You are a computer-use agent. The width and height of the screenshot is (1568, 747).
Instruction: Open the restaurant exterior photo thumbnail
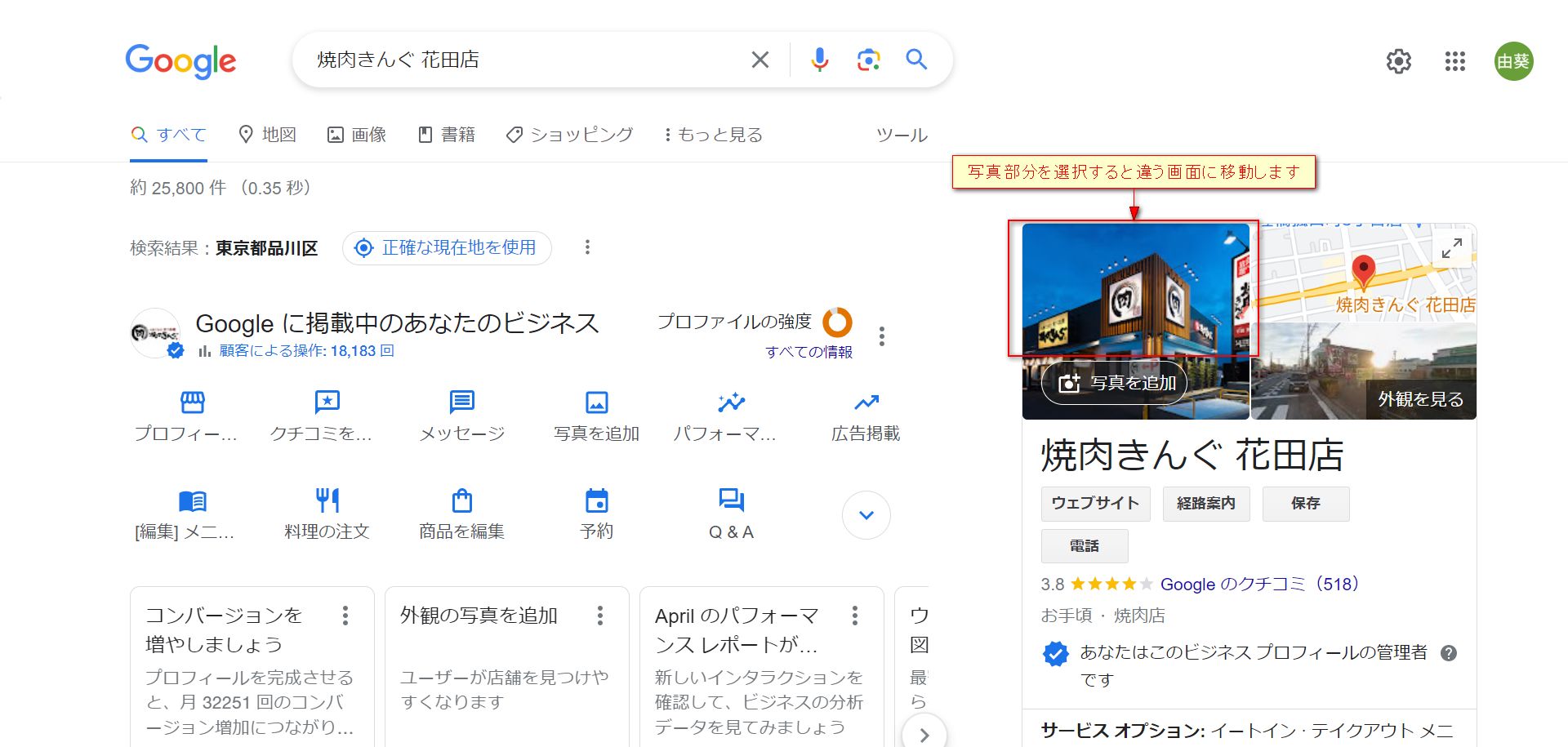[x=1136, y=322]
